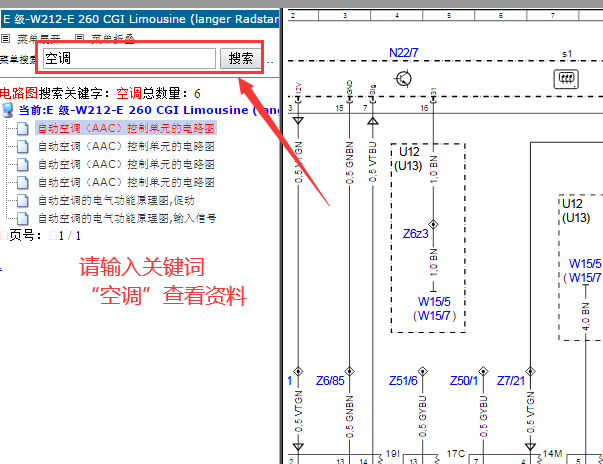Screen dimensions: 603x464
Task: Click the 搜索 search button
Action: pos(241,58)
